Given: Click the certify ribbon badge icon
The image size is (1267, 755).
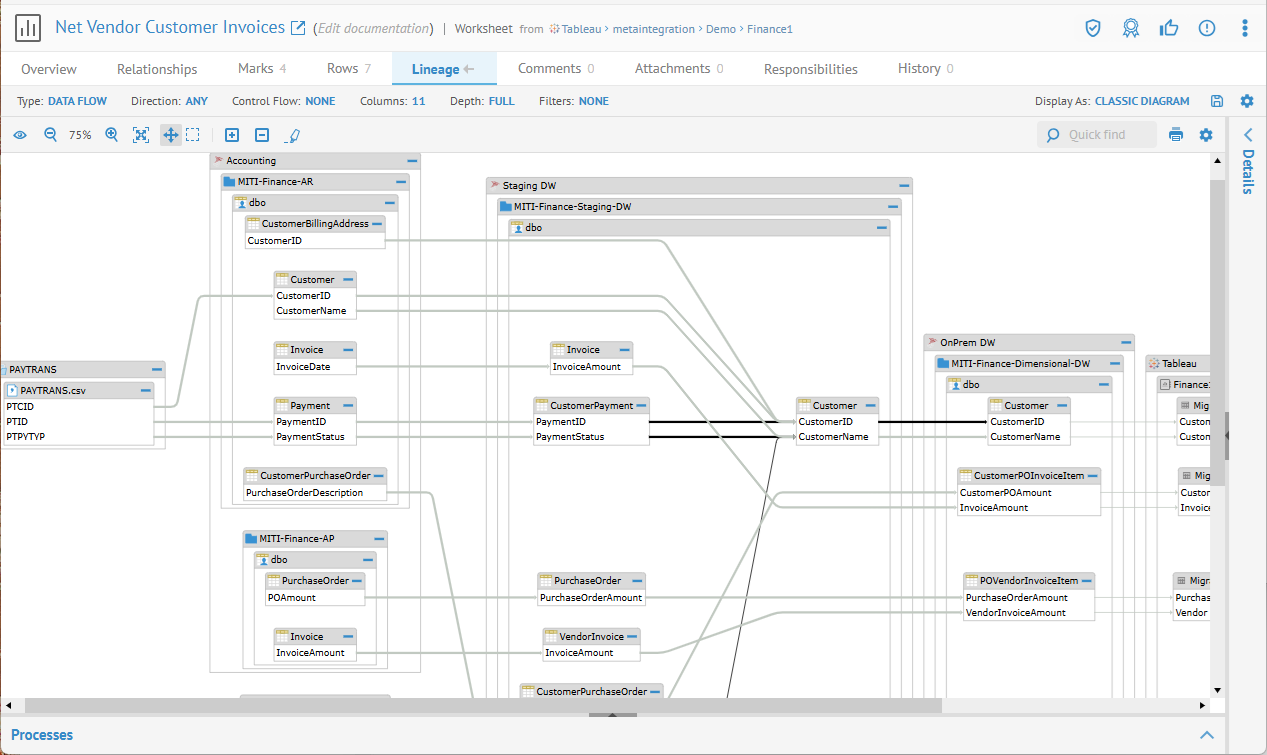Looking at the screenshot, I should point(1130,28).
